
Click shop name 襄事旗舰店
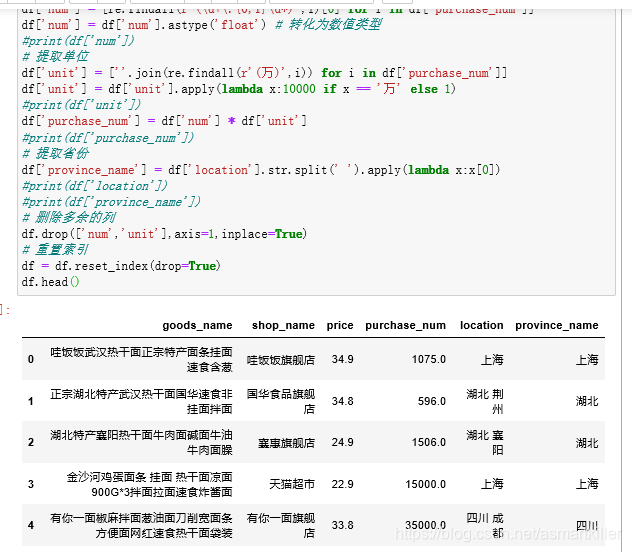pyautogui.click(x=286, y=443)
